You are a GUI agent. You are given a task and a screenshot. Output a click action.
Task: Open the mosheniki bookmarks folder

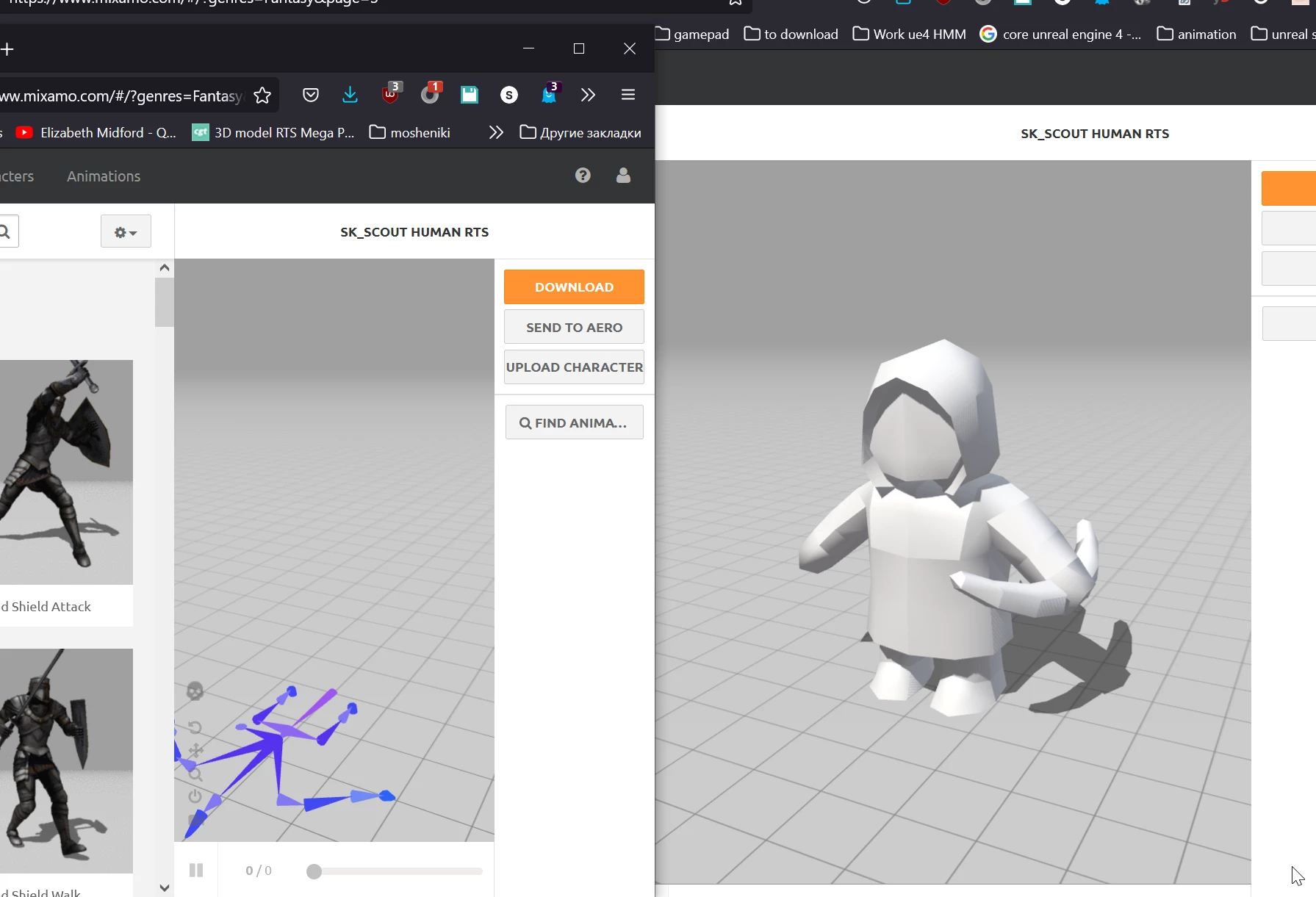coord(410,133)
